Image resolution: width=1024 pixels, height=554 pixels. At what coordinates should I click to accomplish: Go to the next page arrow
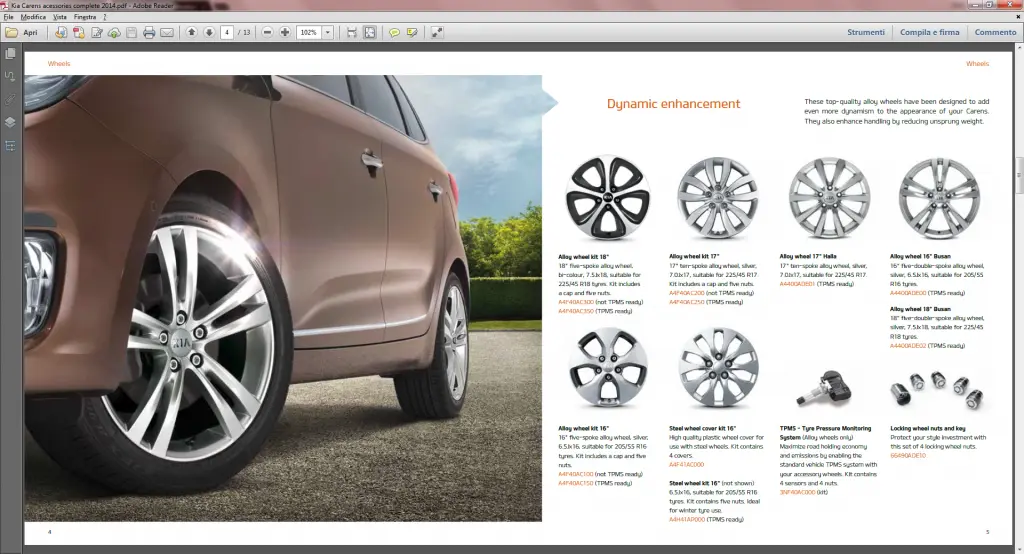click(209, 32)
